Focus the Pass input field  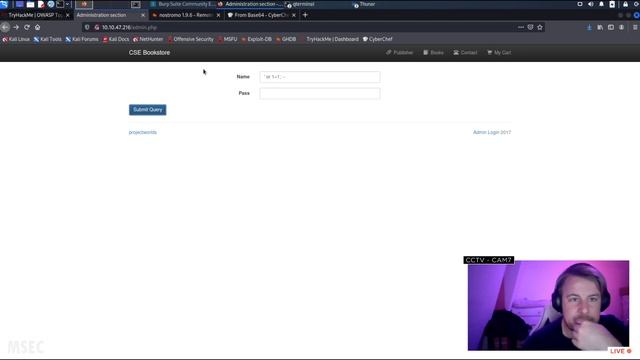320,93
